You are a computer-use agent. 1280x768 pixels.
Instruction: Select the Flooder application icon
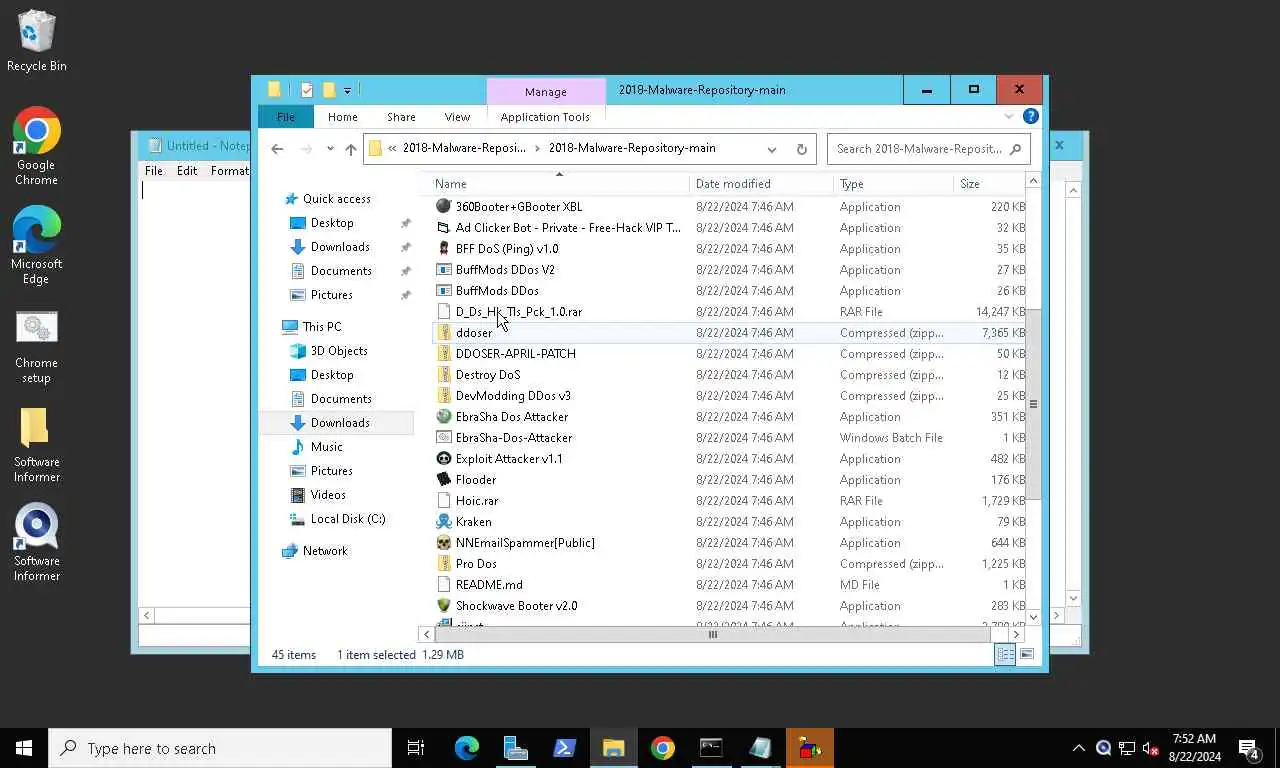point(444,479)
